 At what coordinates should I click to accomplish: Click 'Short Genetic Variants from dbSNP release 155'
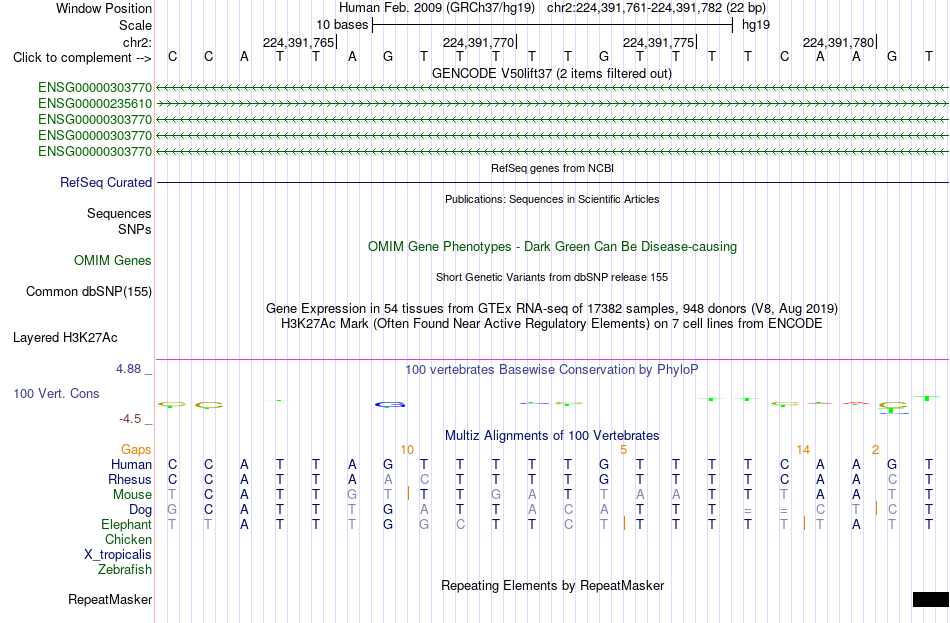[x=552, y=278]
